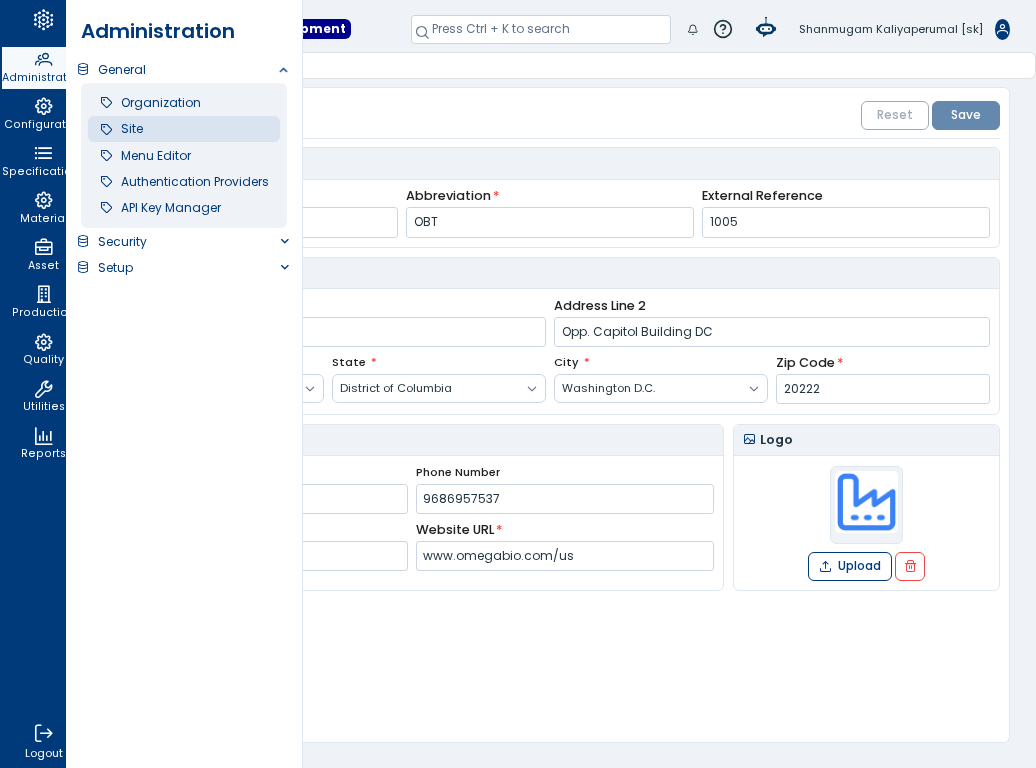This screenshot has width=1036, height=768.
Task: Click the search magnifier icon
Action: point(422,32)
